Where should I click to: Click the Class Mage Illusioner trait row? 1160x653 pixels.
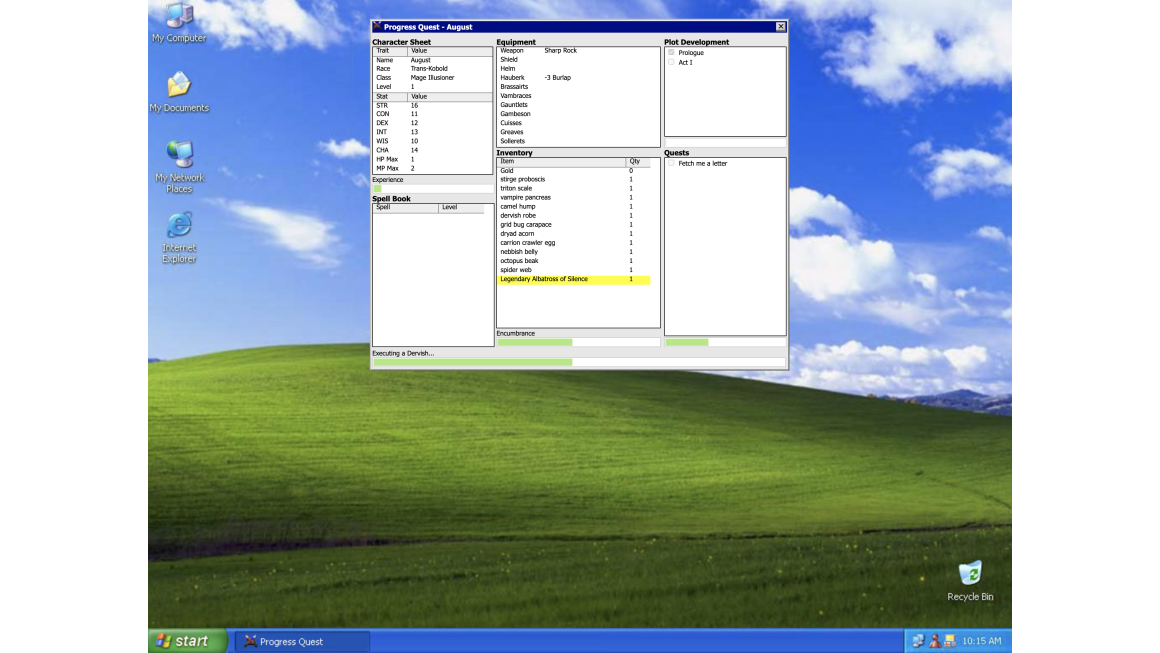coord(432,78)
